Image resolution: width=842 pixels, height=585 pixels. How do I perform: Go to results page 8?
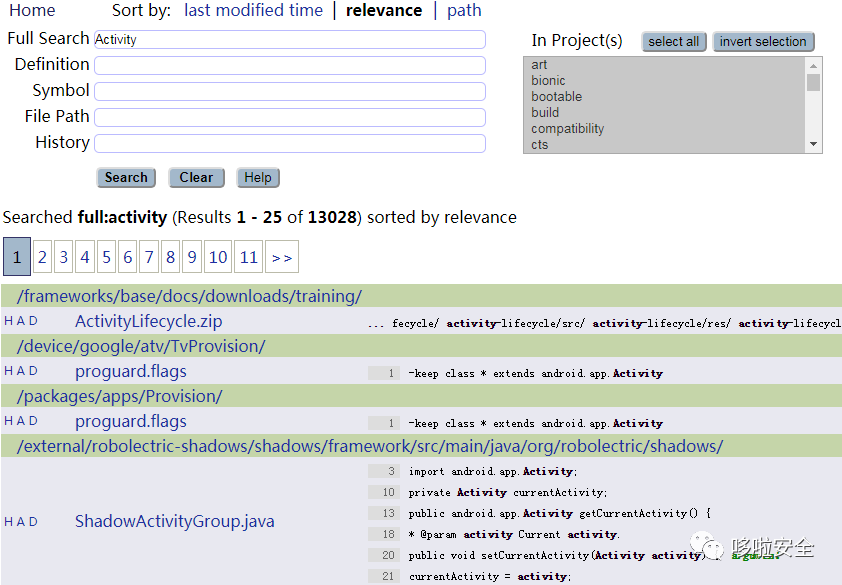[170, 257]
